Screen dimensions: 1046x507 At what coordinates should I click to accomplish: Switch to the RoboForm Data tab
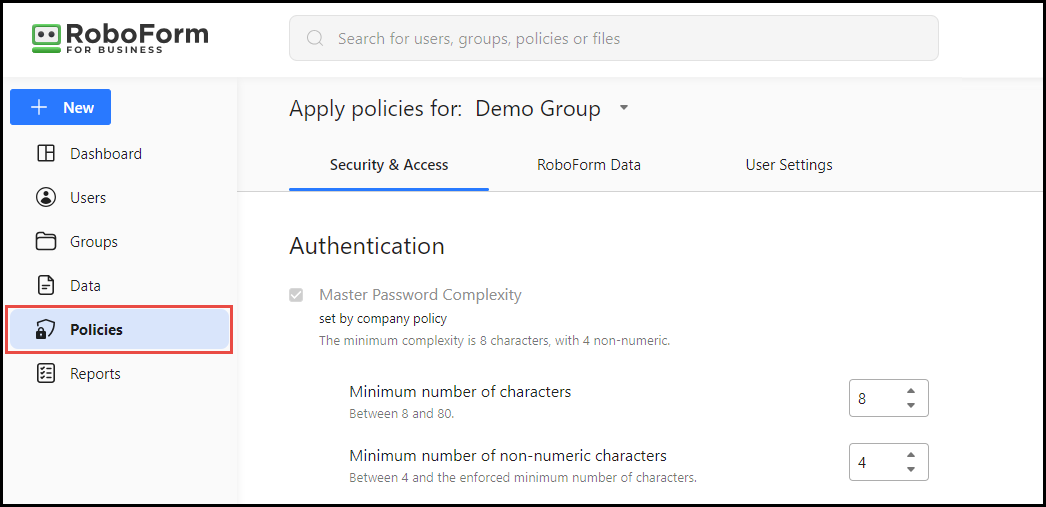click(x=589, y=165)
